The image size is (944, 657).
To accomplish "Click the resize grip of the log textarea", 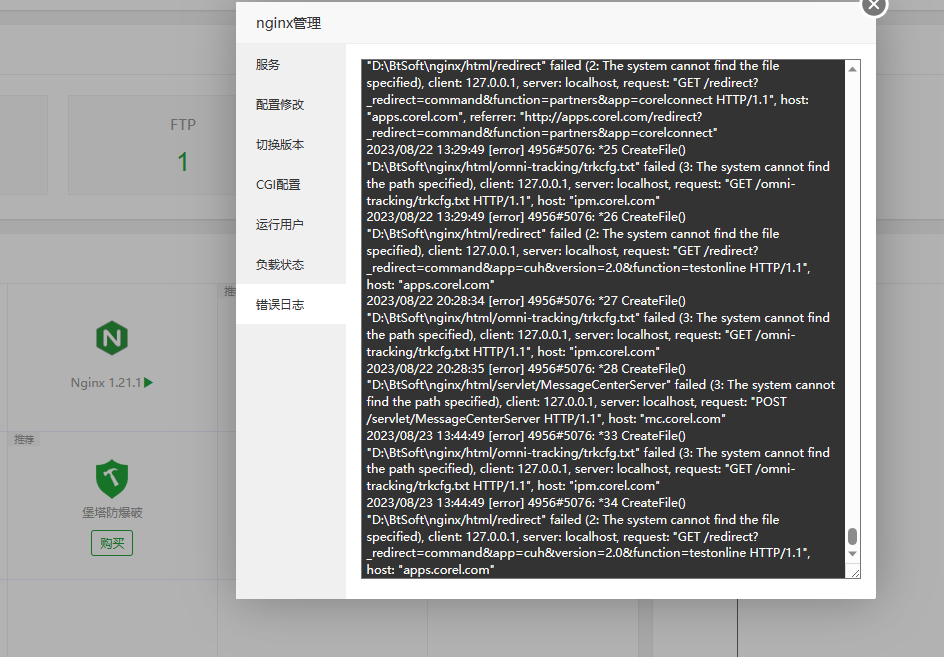I will [x=855, y=573].
